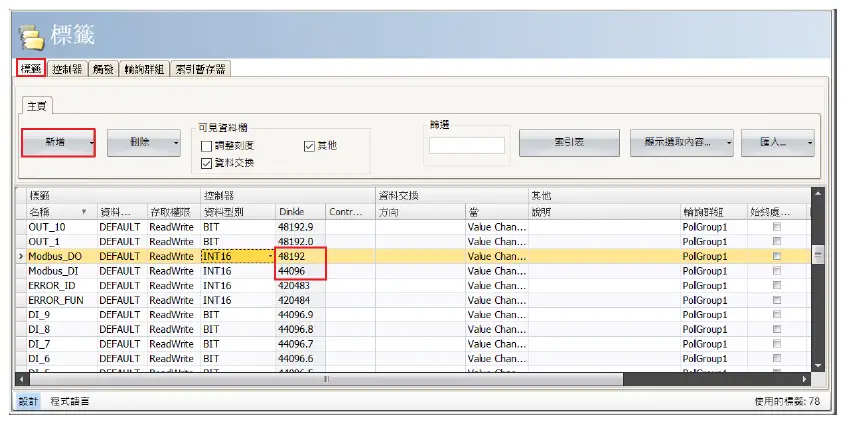
Task: Toggle the 始終處 checkbox for ERROR_FUN
Action: 777,300
